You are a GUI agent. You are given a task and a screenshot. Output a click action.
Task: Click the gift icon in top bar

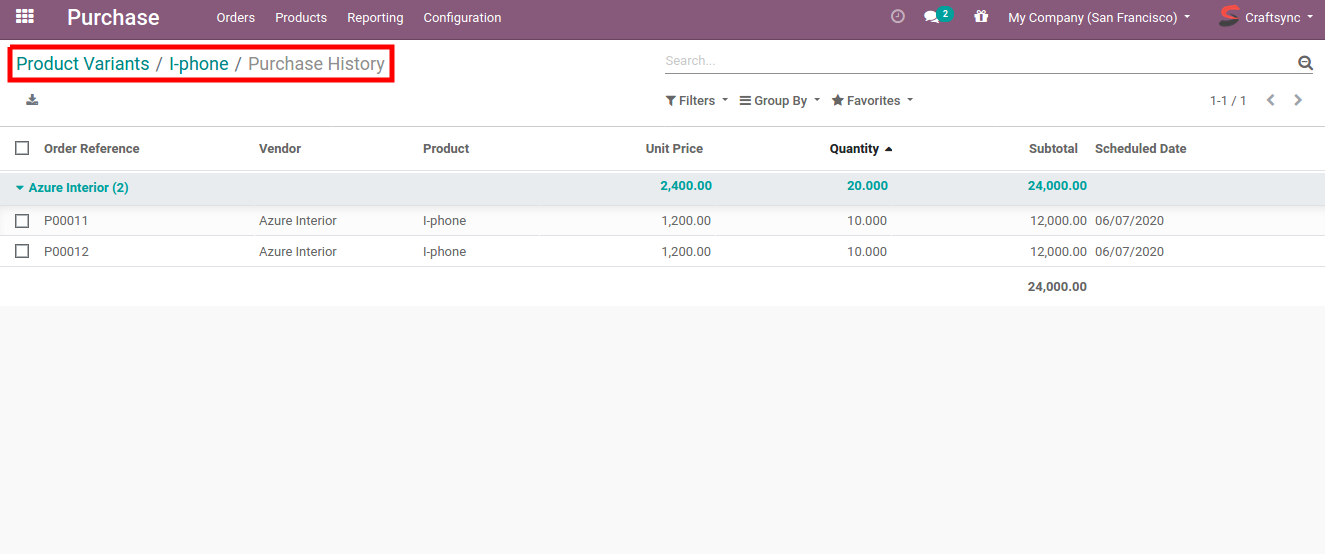[x=980, y=17]
